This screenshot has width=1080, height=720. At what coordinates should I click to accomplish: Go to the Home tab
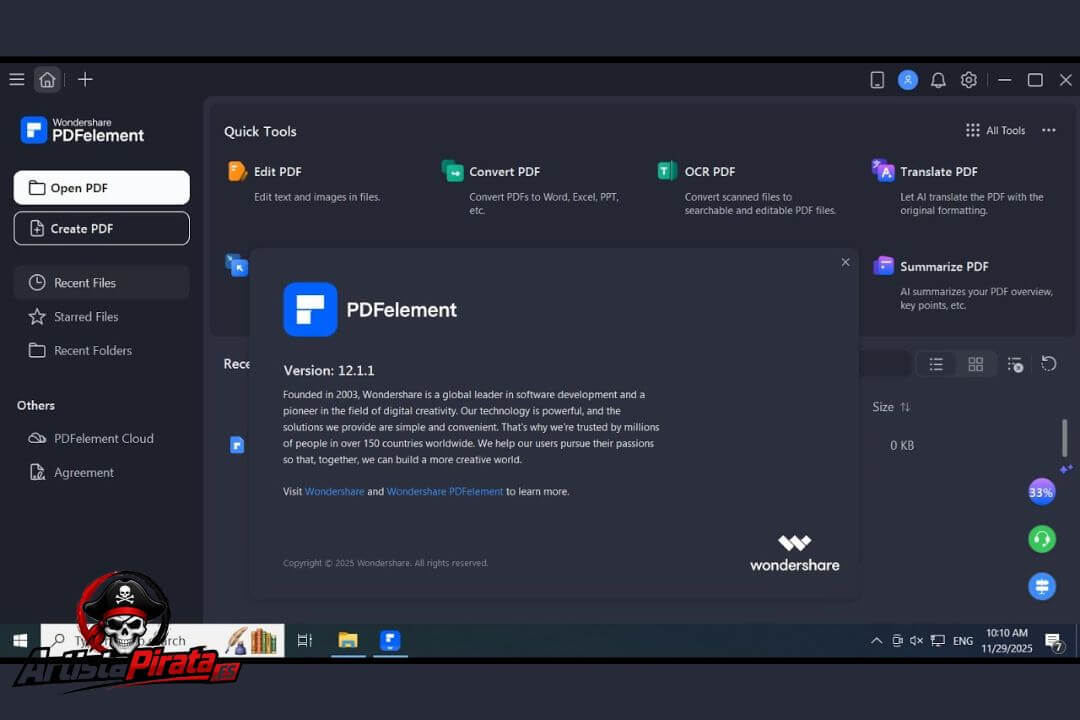[47, 79]
